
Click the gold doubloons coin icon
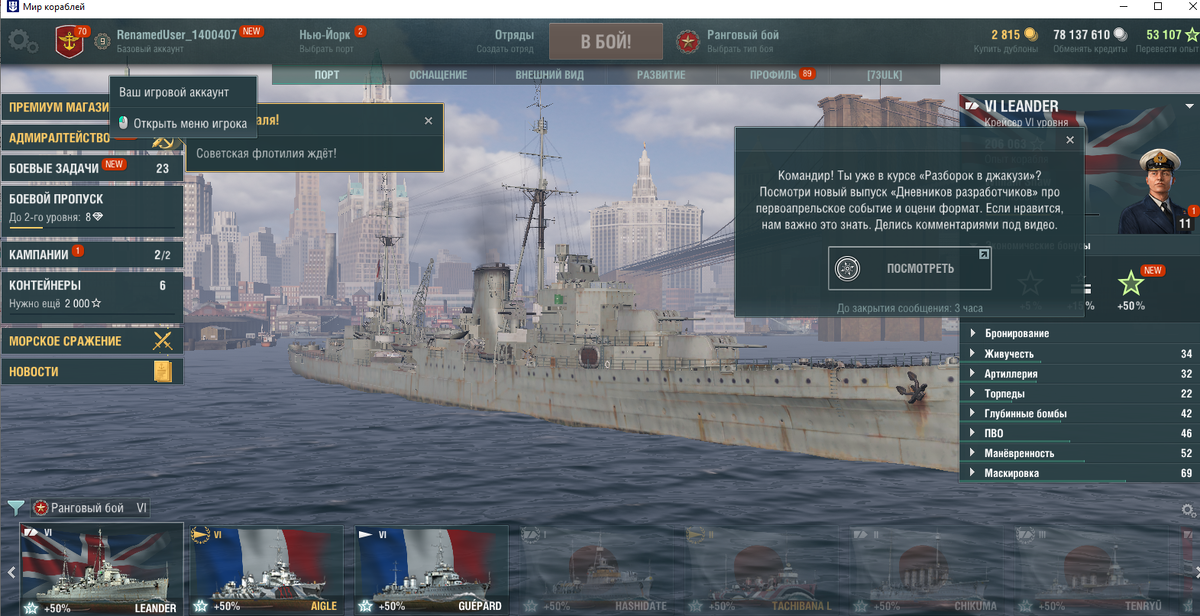(x=1031, y=35)
